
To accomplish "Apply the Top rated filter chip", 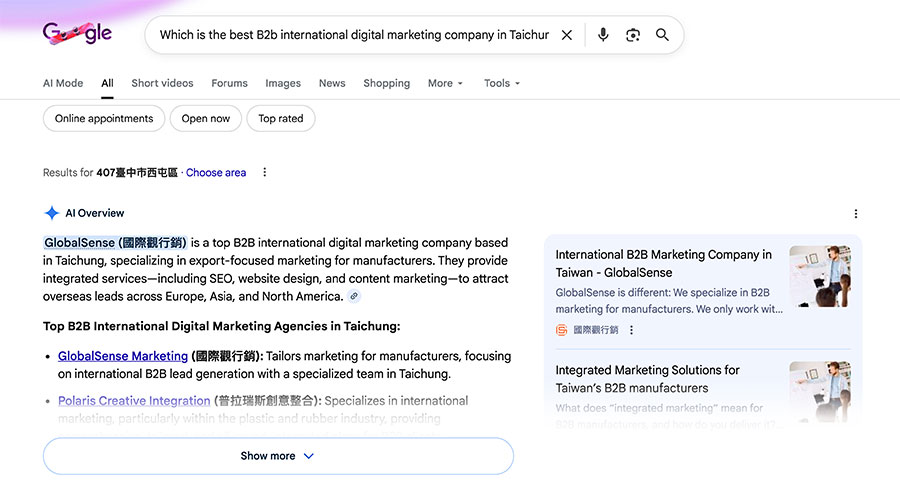I will (x=281, y=118).
